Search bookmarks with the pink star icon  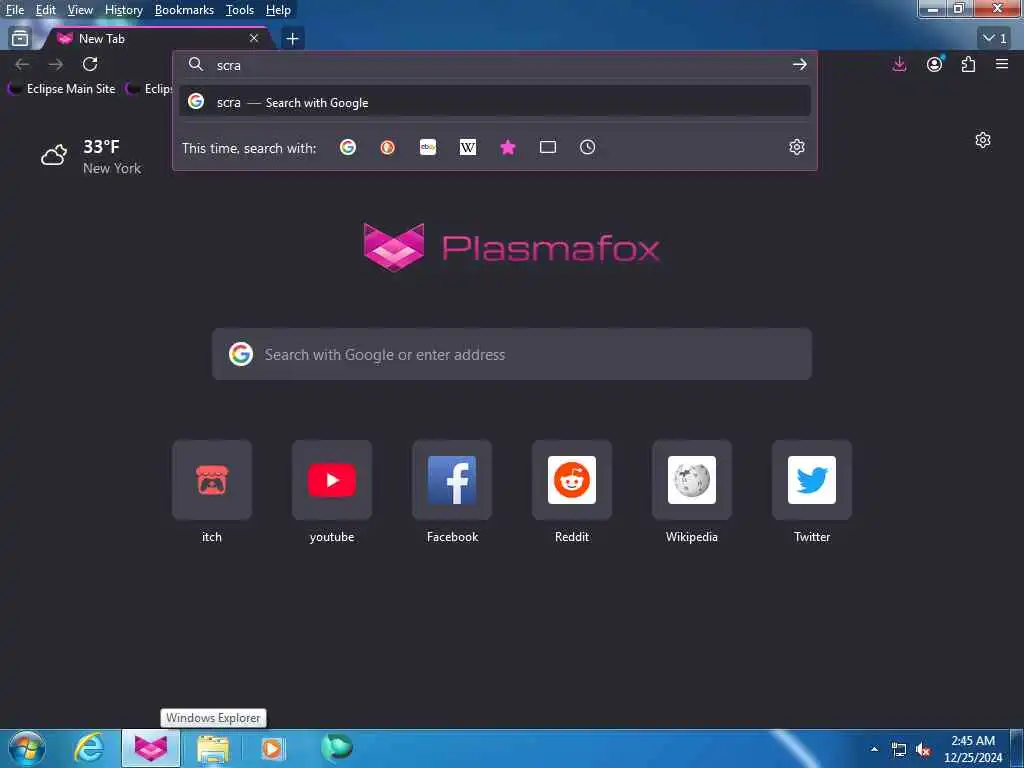tap(507, 148)
